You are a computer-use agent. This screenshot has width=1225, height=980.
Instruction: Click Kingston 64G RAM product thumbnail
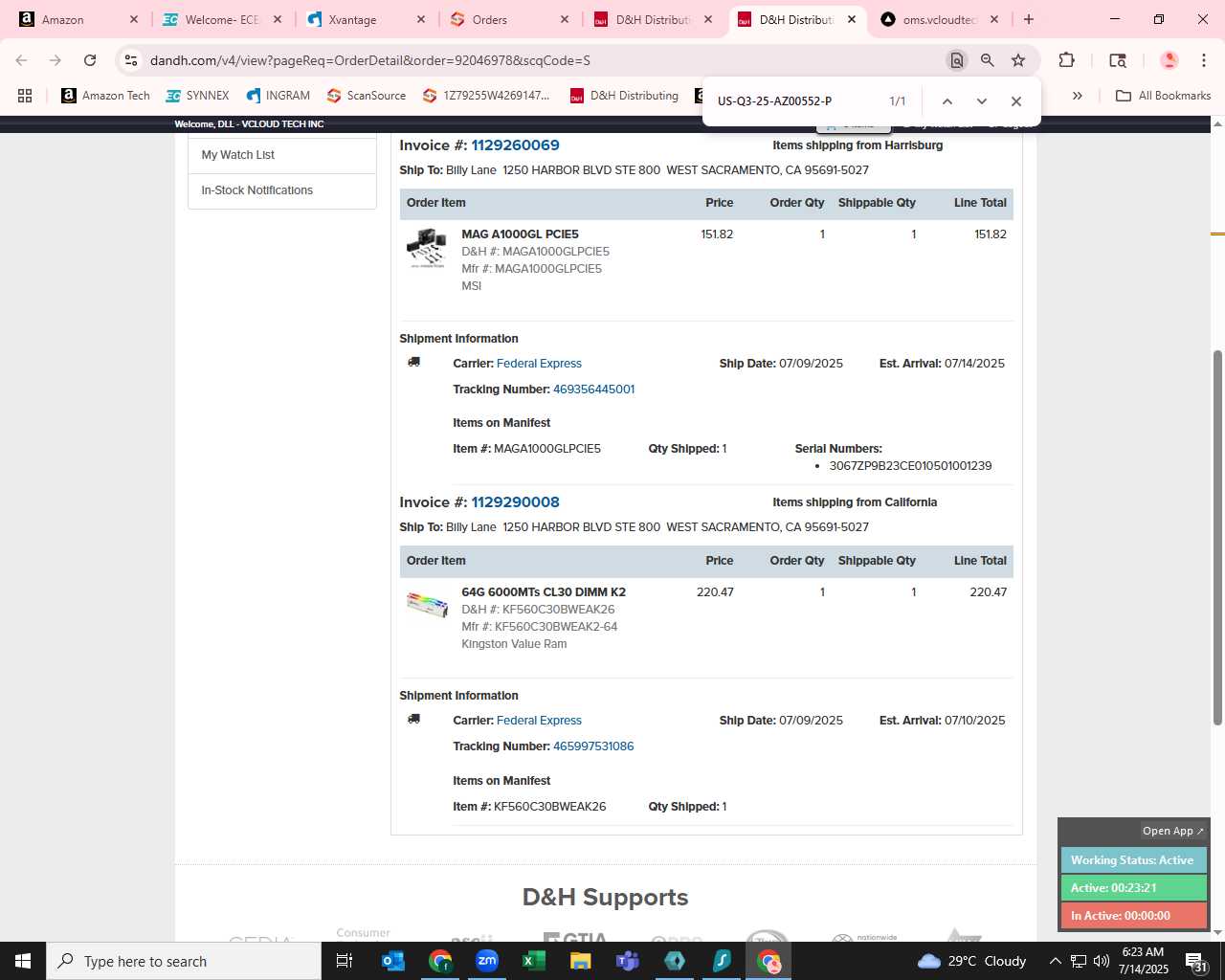tap(427, 604)
